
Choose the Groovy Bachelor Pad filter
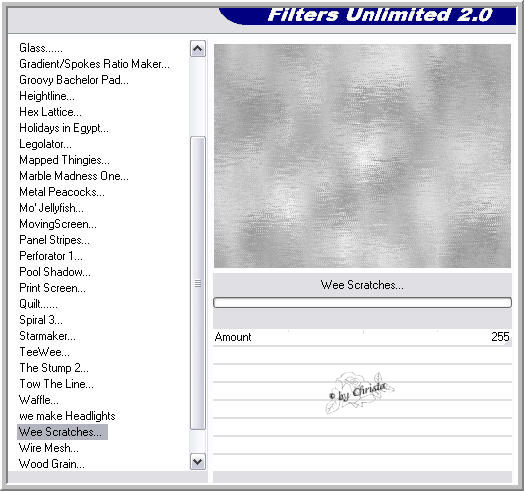pyautogui.click(x=74, y=80)
